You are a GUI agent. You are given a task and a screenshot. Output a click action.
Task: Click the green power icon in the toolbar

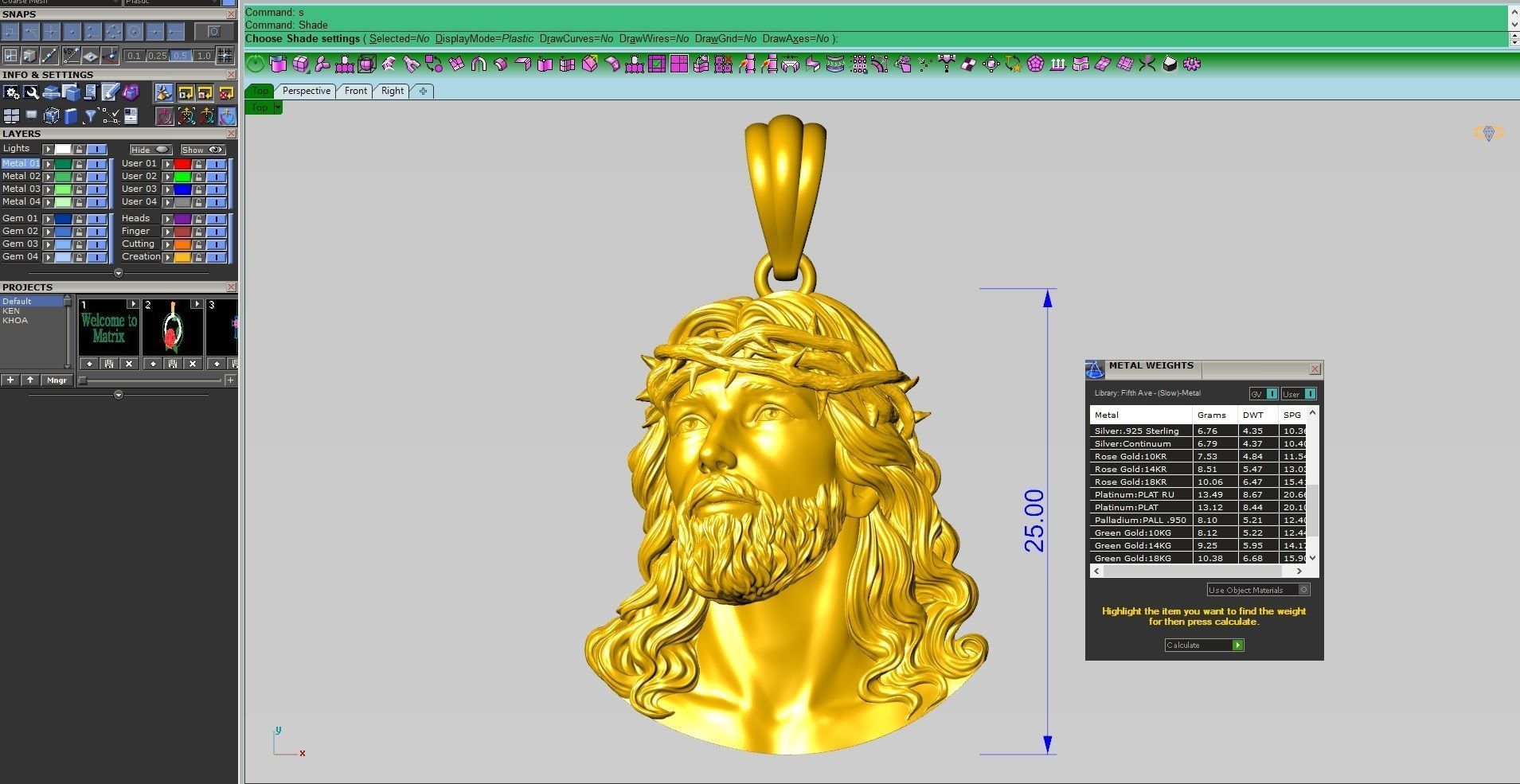coord(256,64)
